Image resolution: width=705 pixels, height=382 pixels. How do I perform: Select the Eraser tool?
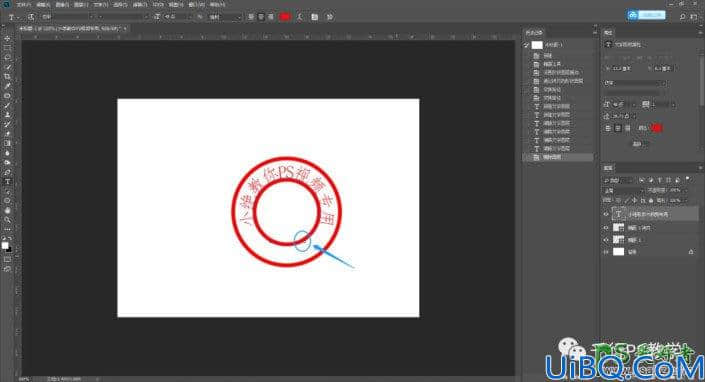(7, 134)
